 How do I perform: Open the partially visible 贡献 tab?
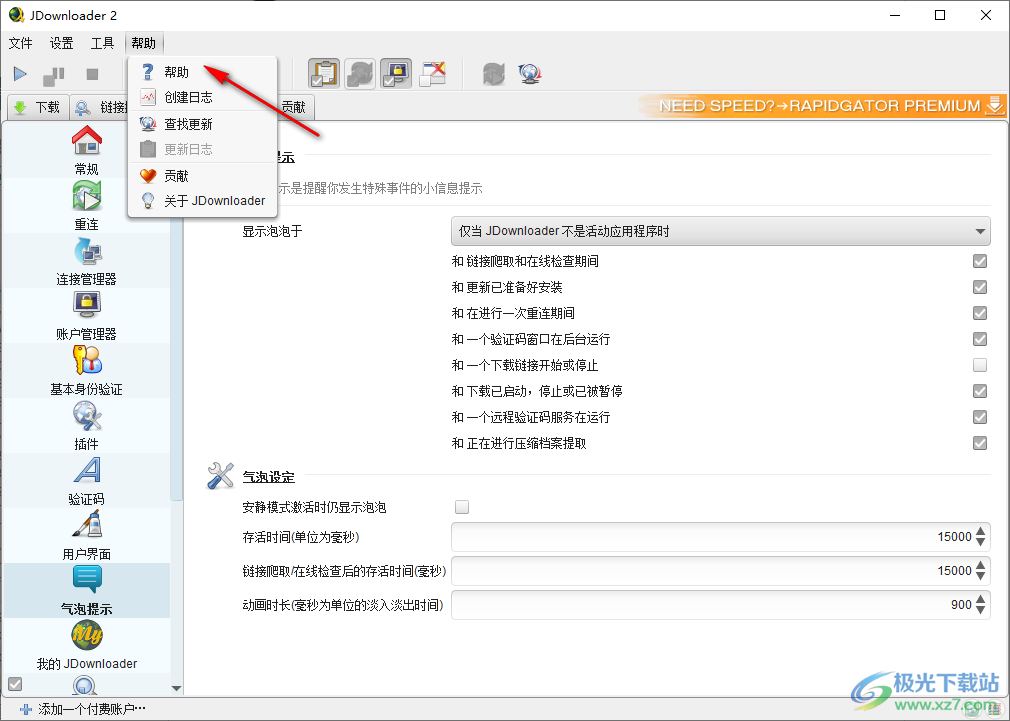coord(295,108)
